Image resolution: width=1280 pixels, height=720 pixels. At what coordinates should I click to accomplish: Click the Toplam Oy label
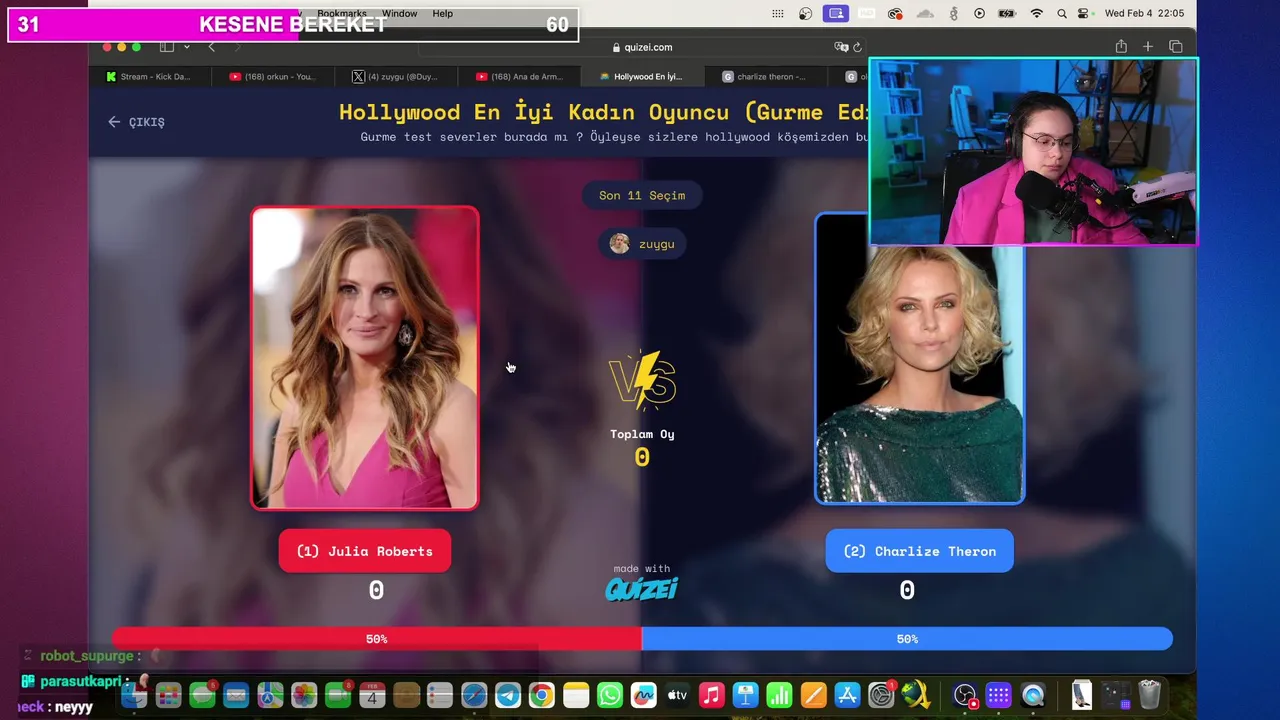click(x=642, y=434)
